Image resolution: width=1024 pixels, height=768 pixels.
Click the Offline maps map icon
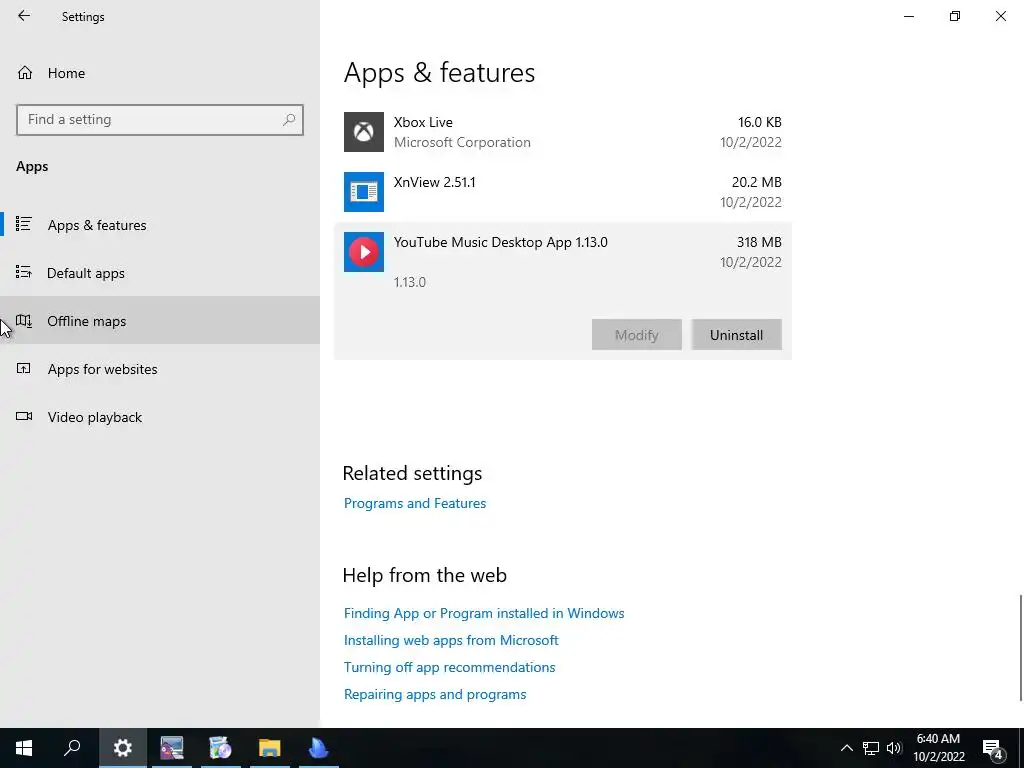click(x=24, y=321)
